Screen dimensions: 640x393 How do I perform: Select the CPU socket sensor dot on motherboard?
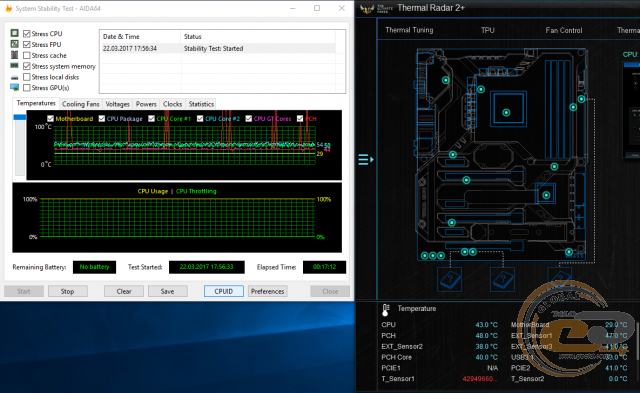[506, 113]
